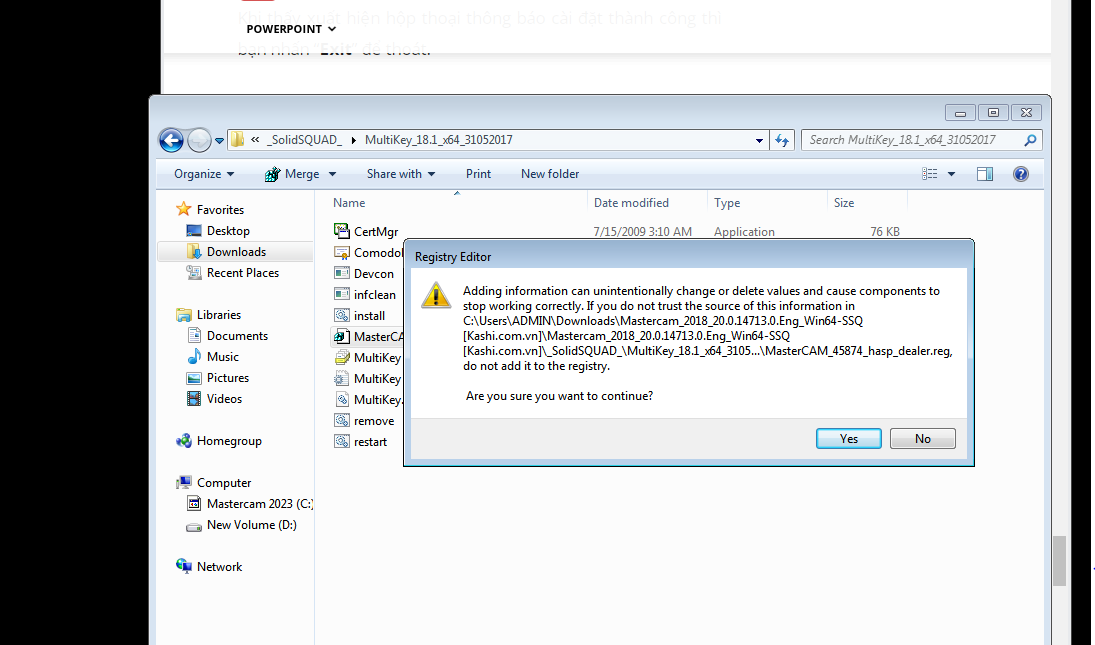This screenshot has width=1095, height=645.
Task: Open the change view options dropdown arrow
Action: (x=951, y=174)
